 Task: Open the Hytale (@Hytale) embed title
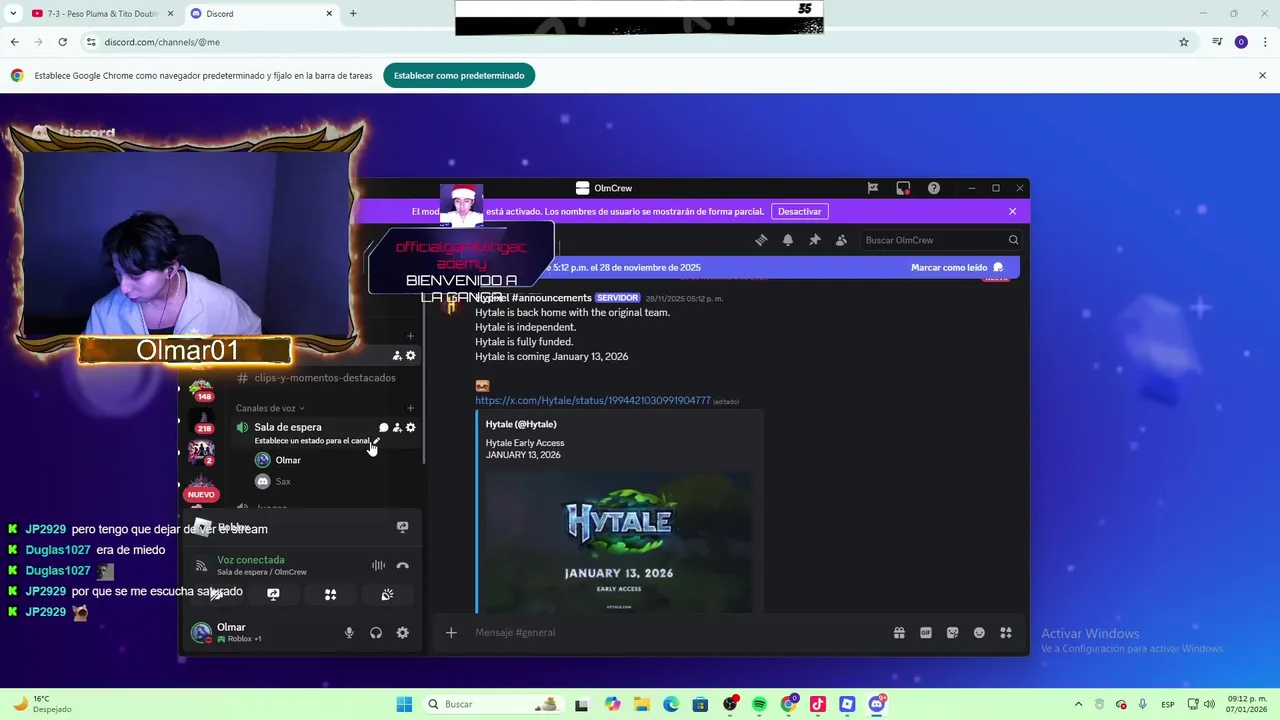pyautogui.click(x=521, y=424)
